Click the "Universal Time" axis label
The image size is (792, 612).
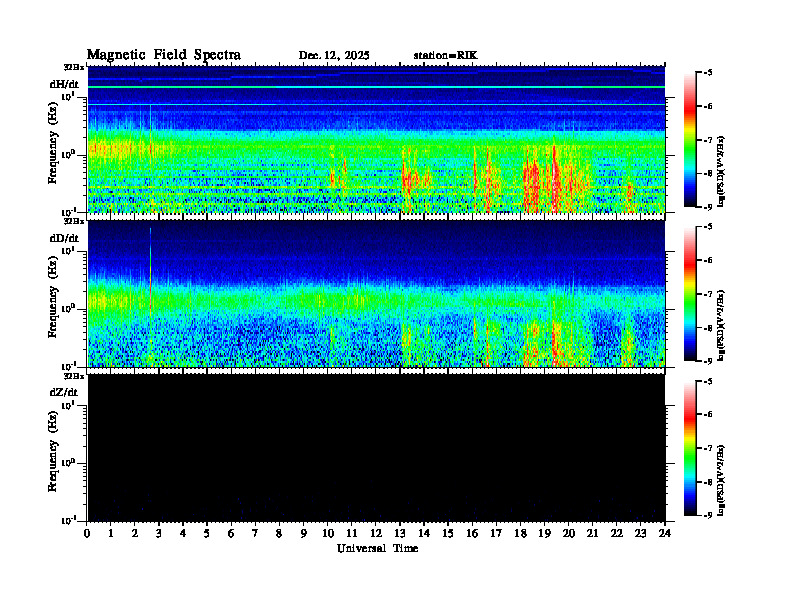(x=377, y=548)
